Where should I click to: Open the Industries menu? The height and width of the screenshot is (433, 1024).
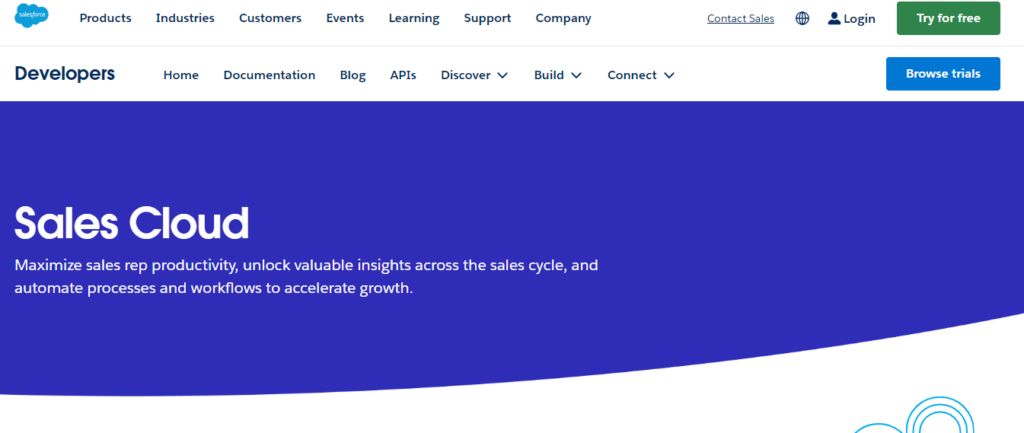pyautogui.click(x=185, y=18)
